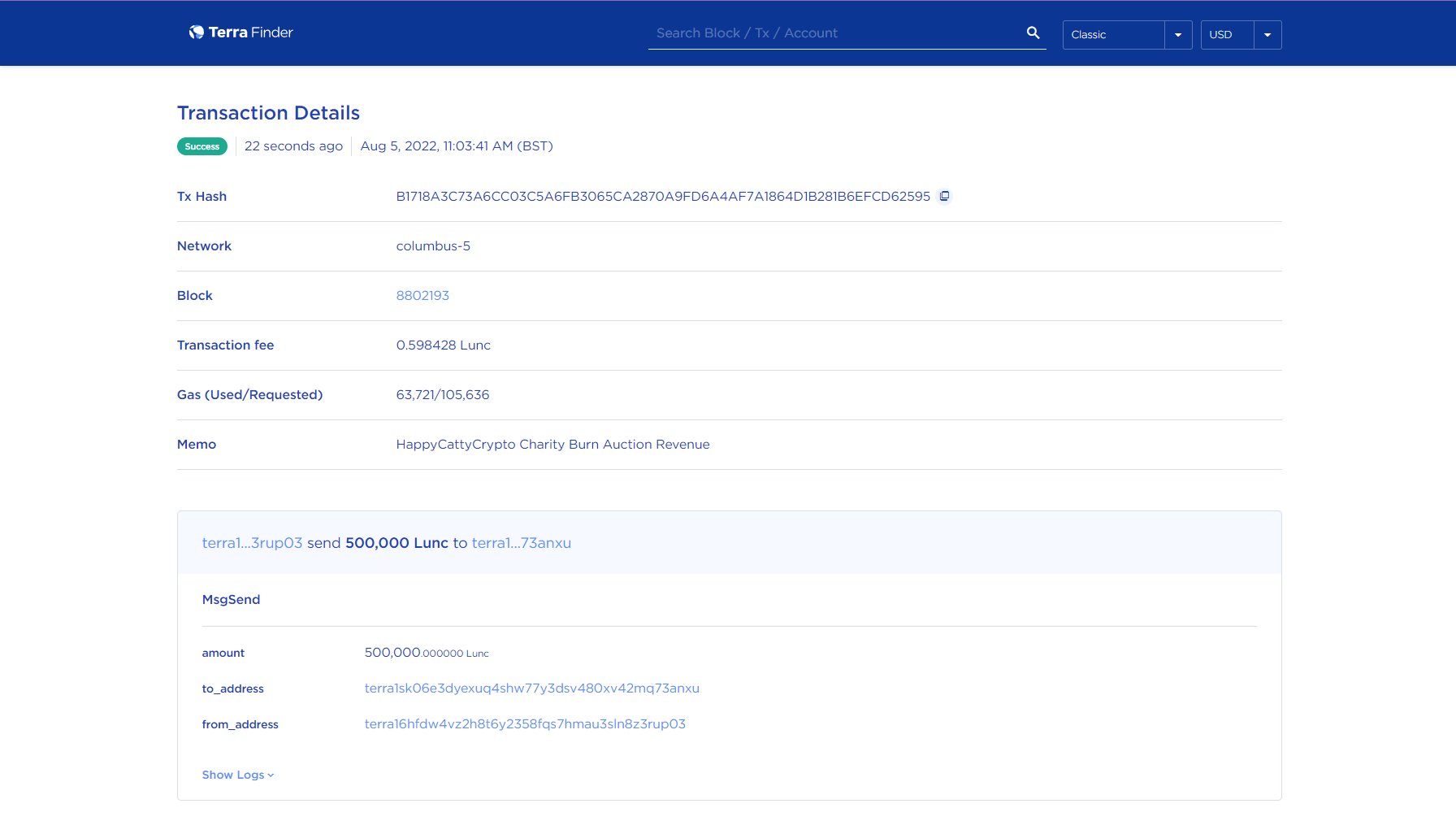
Task: Click the amount label
Action: (x=223, y=654)
